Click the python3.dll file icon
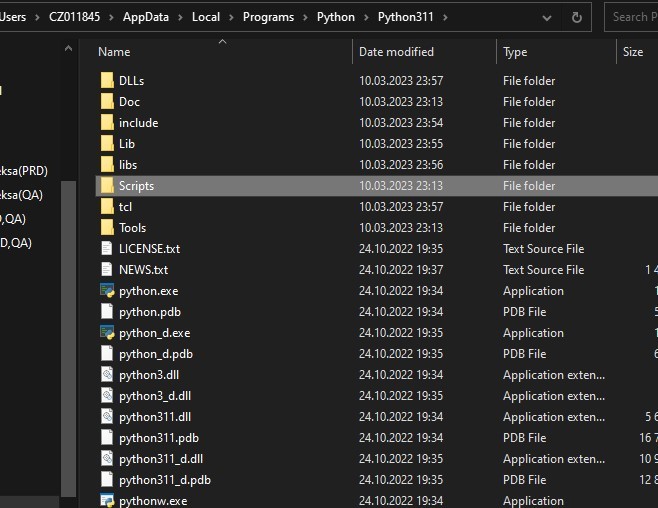The image size is (658, 508). tap(107, 374)
